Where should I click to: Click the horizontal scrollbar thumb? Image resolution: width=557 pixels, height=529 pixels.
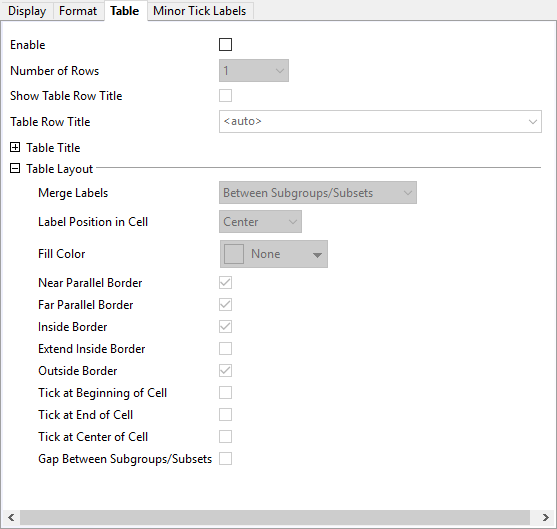click(275, 517)
